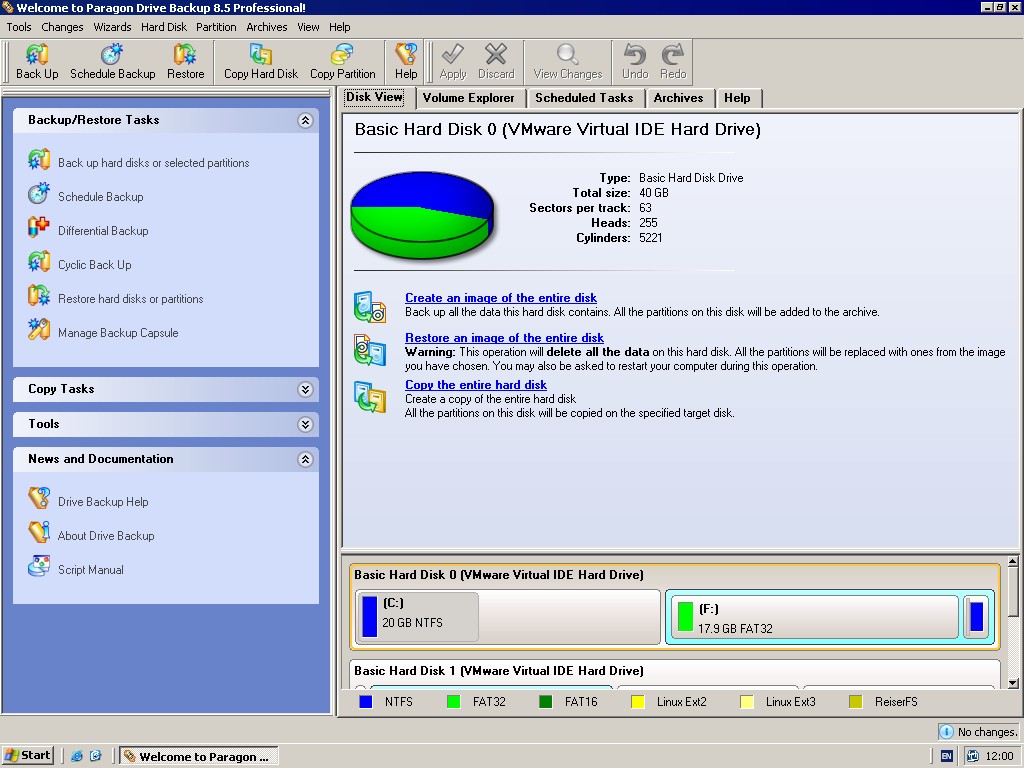Open the View menu
The width and height of the screenshot is (1024, 768).
pyautogui.click(x=308, y=27)
